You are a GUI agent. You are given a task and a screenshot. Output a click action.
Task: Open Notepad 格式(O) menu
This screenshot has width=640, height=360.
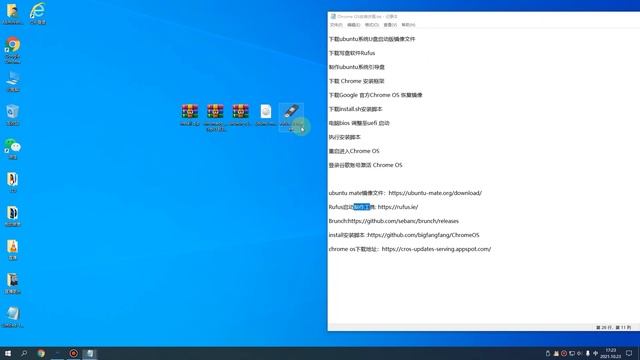372,25
